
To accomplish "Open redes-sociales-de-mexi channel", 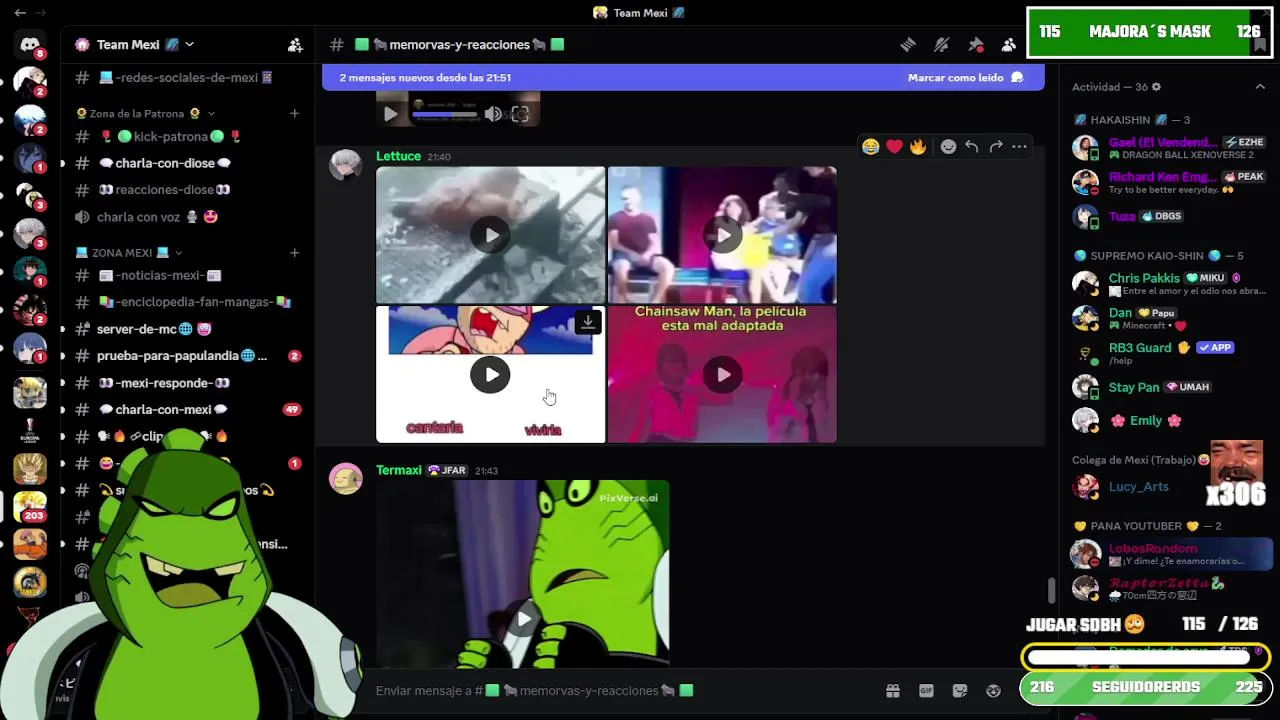I will [x=185, y=78].
